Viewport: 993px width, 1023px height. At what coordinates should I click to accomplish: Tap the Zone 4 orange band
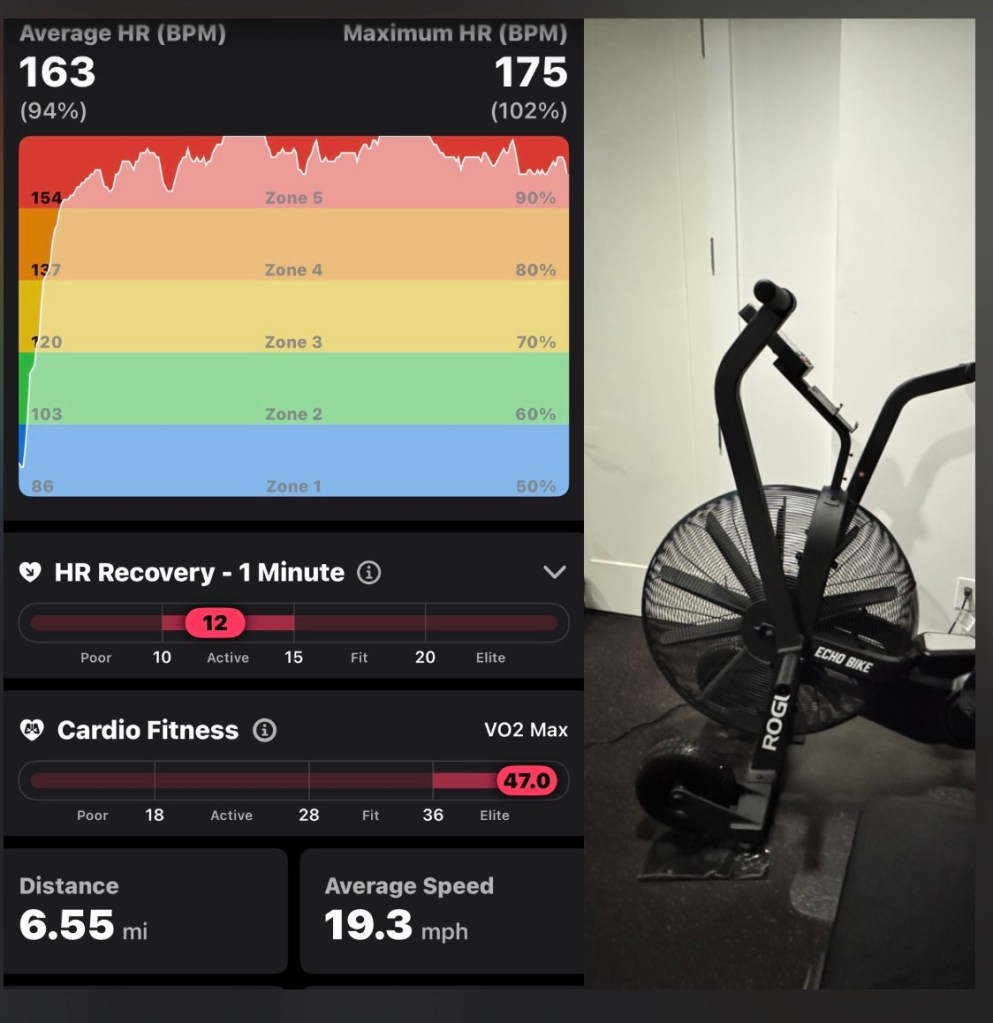(294, 244)
